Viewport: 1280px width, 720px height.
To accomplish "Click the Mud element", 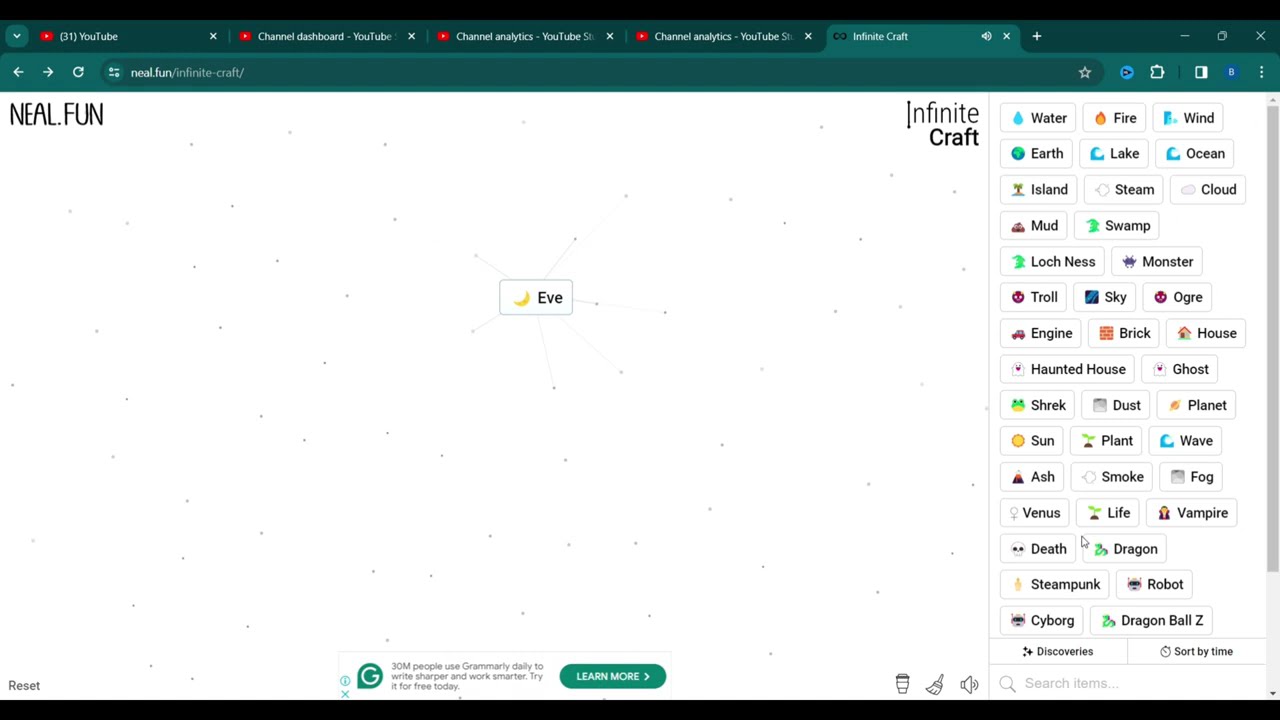I will pos(1034,226).
